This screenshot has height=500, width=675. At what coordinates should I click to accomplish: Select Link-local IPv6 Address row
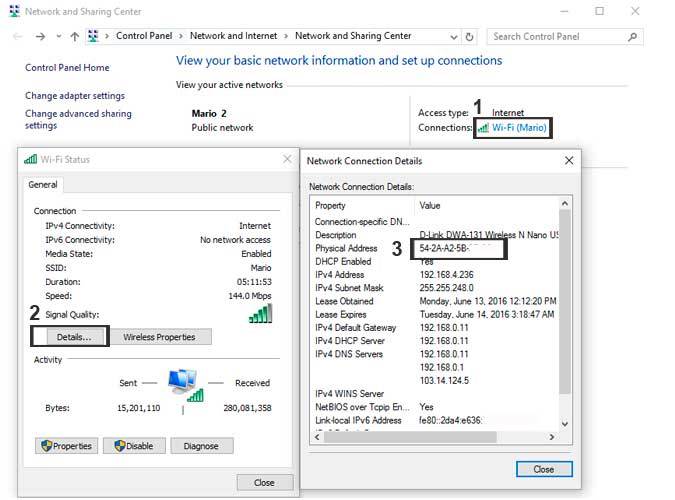(435, 420)
